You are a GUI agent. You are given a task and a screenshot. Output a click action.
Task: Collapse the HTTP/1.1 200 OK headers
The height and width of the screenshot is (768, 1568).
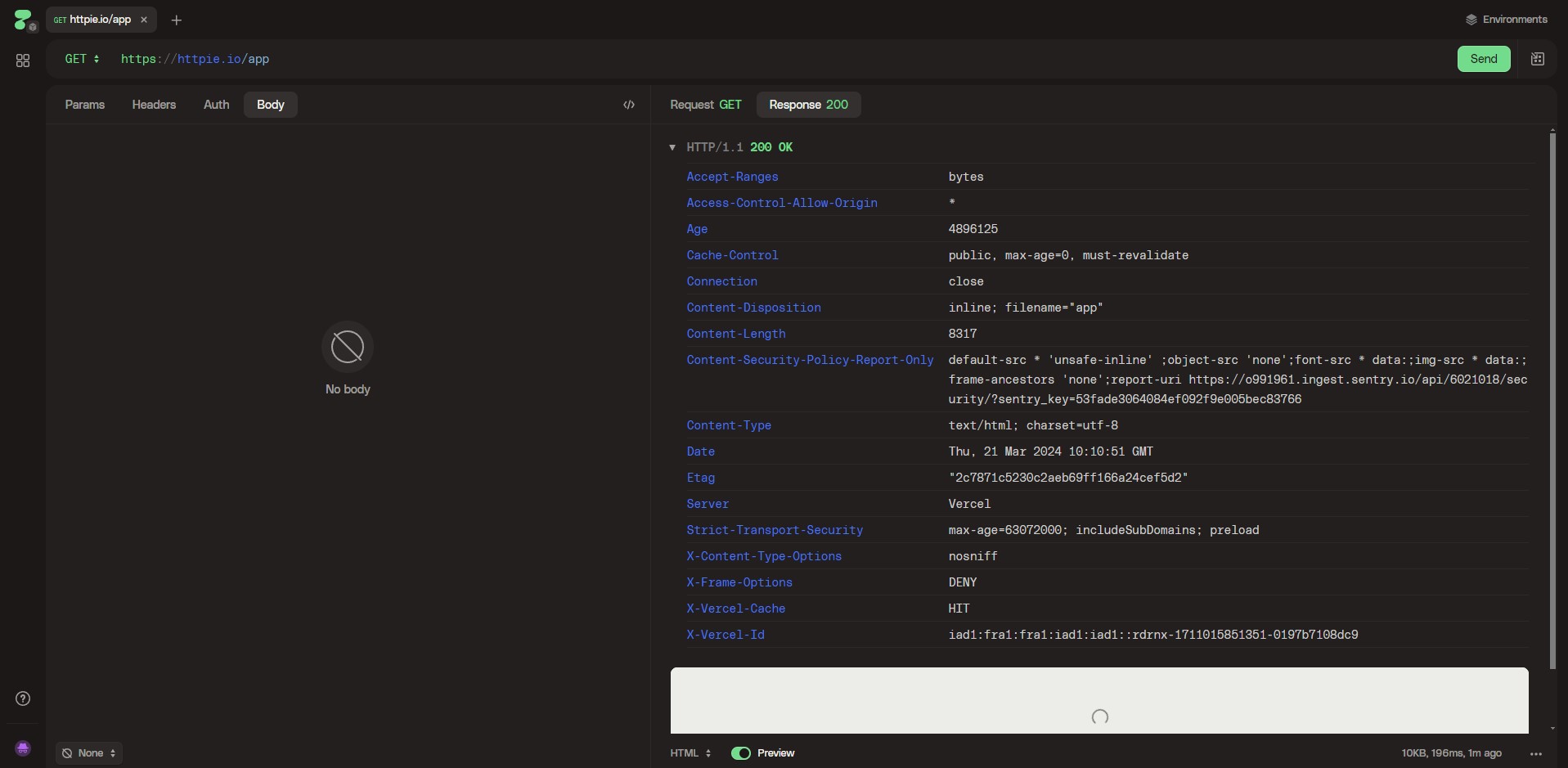click(672, 147)
